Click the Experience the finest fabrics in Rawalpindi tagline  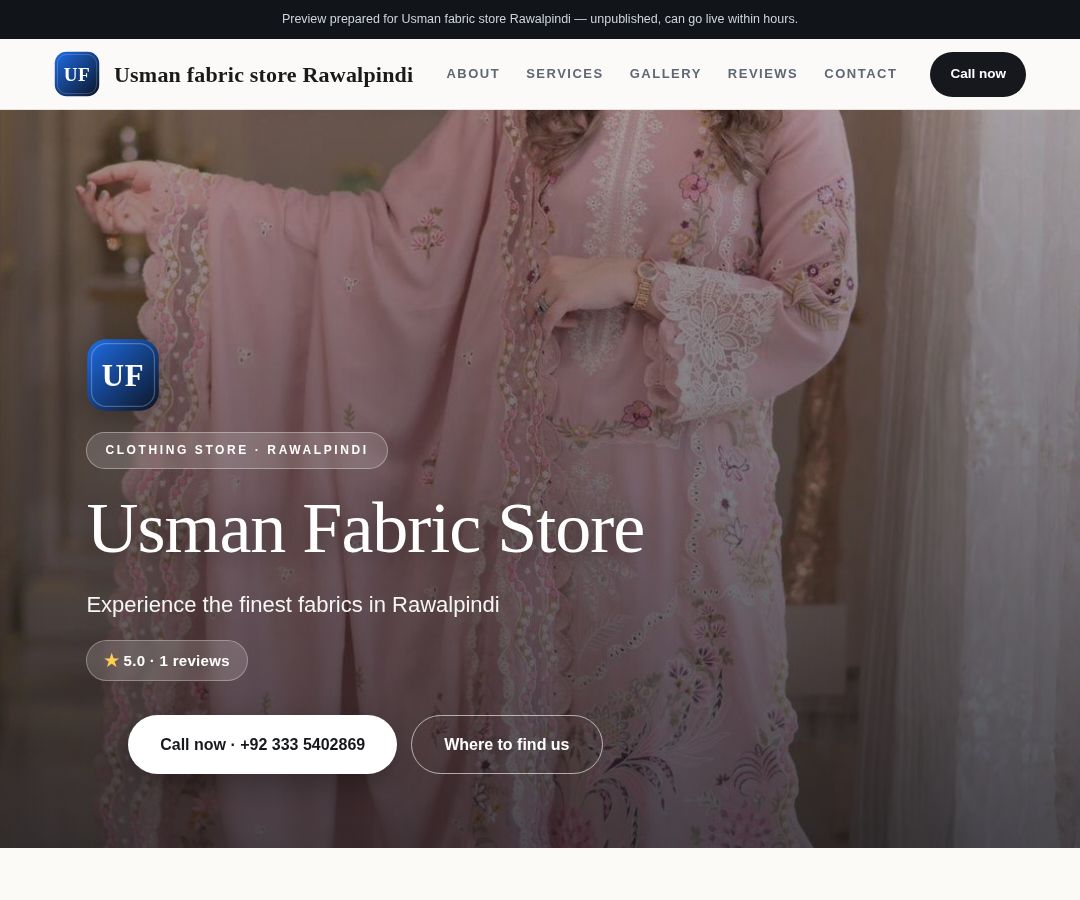[293, 605]
